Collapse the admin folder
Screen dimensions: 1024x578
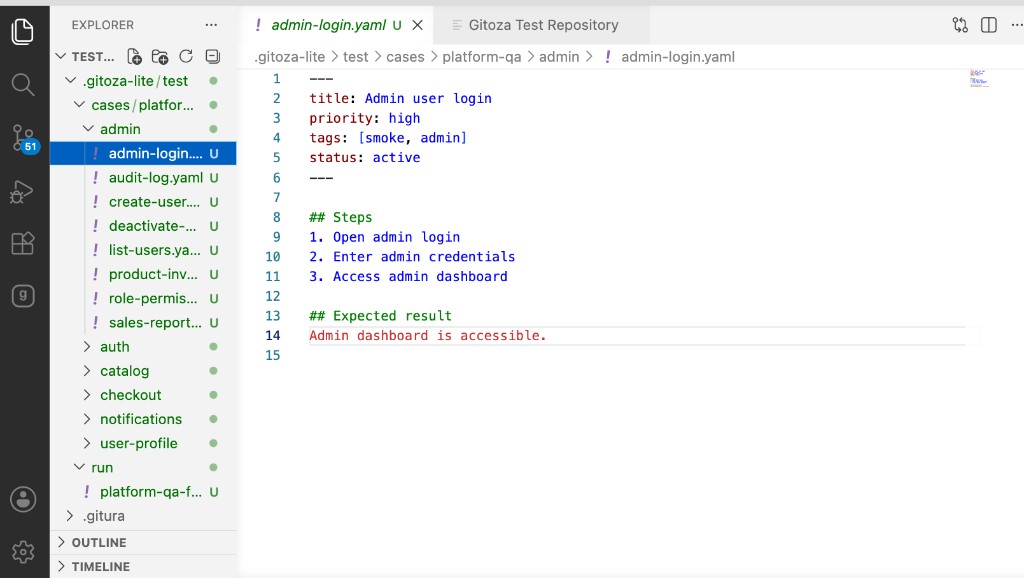pos(88,129)
